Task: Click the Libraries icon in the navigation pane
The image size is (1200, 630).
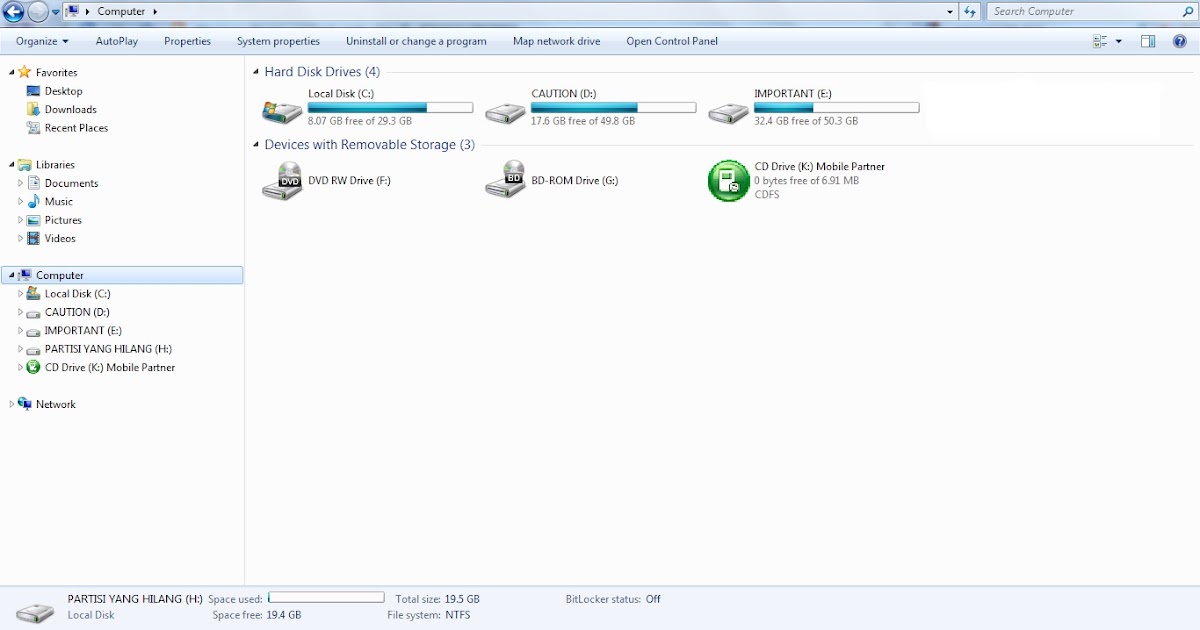Action: pos(25,164)
